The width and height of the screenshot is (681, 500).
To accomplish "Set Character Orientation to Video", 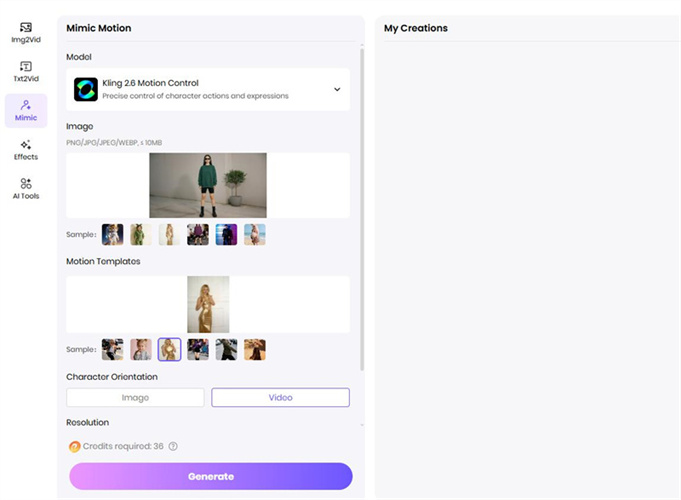I will (x=280, y=397).
